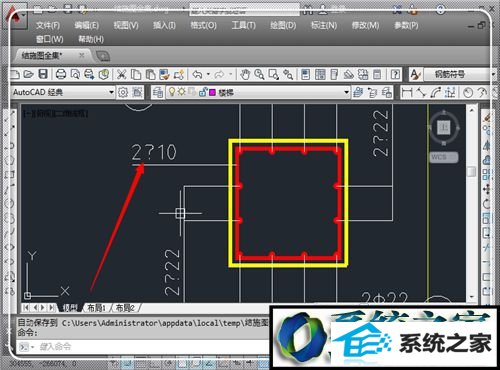The image size is (500, 370).
Task: Open the 文件(F) menu
Action: [x=48, y=25]
